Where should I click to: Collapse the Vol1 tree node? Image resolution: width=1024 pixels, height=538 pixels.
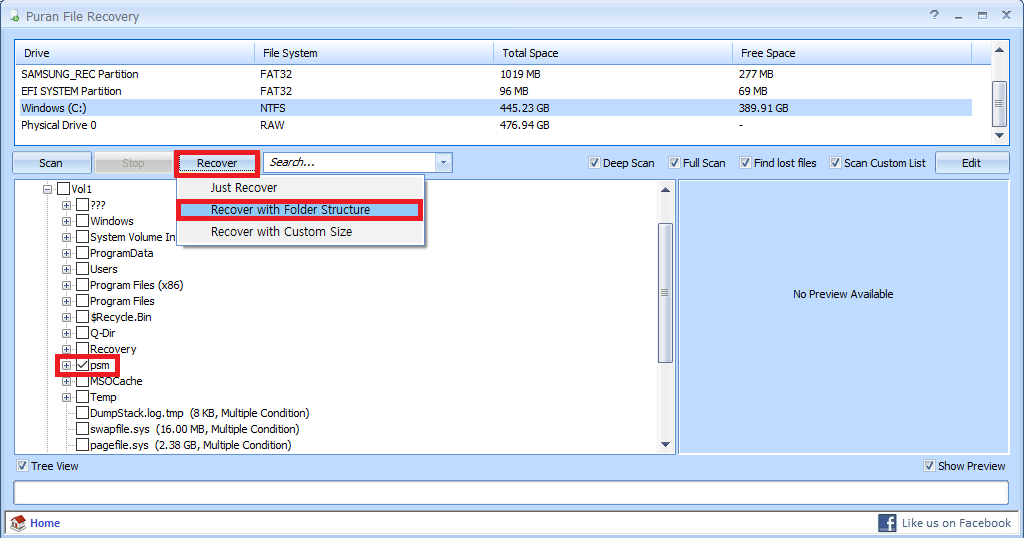click(x=48, y=189)
